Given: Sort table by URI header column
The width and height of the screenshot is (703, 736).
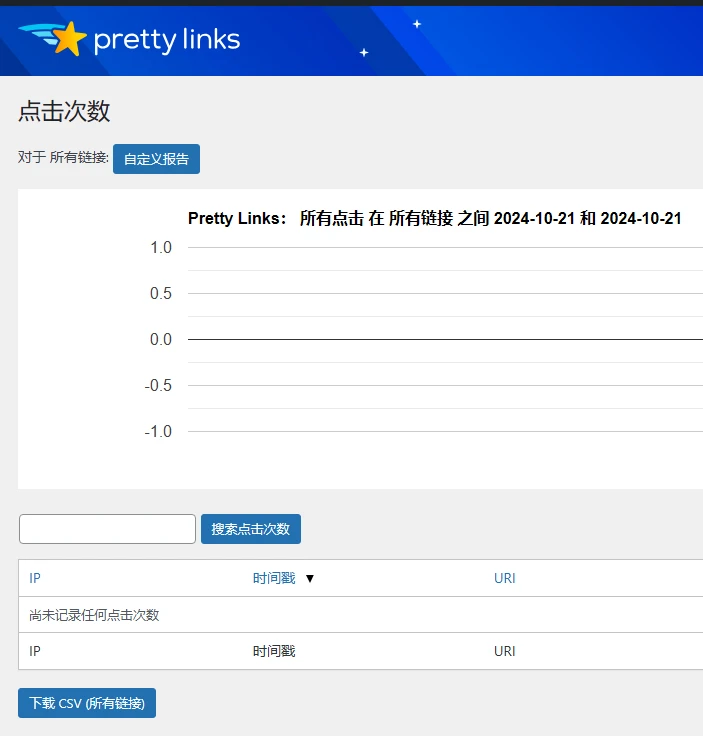Looking at the screenshot, I should coord(504,578).
